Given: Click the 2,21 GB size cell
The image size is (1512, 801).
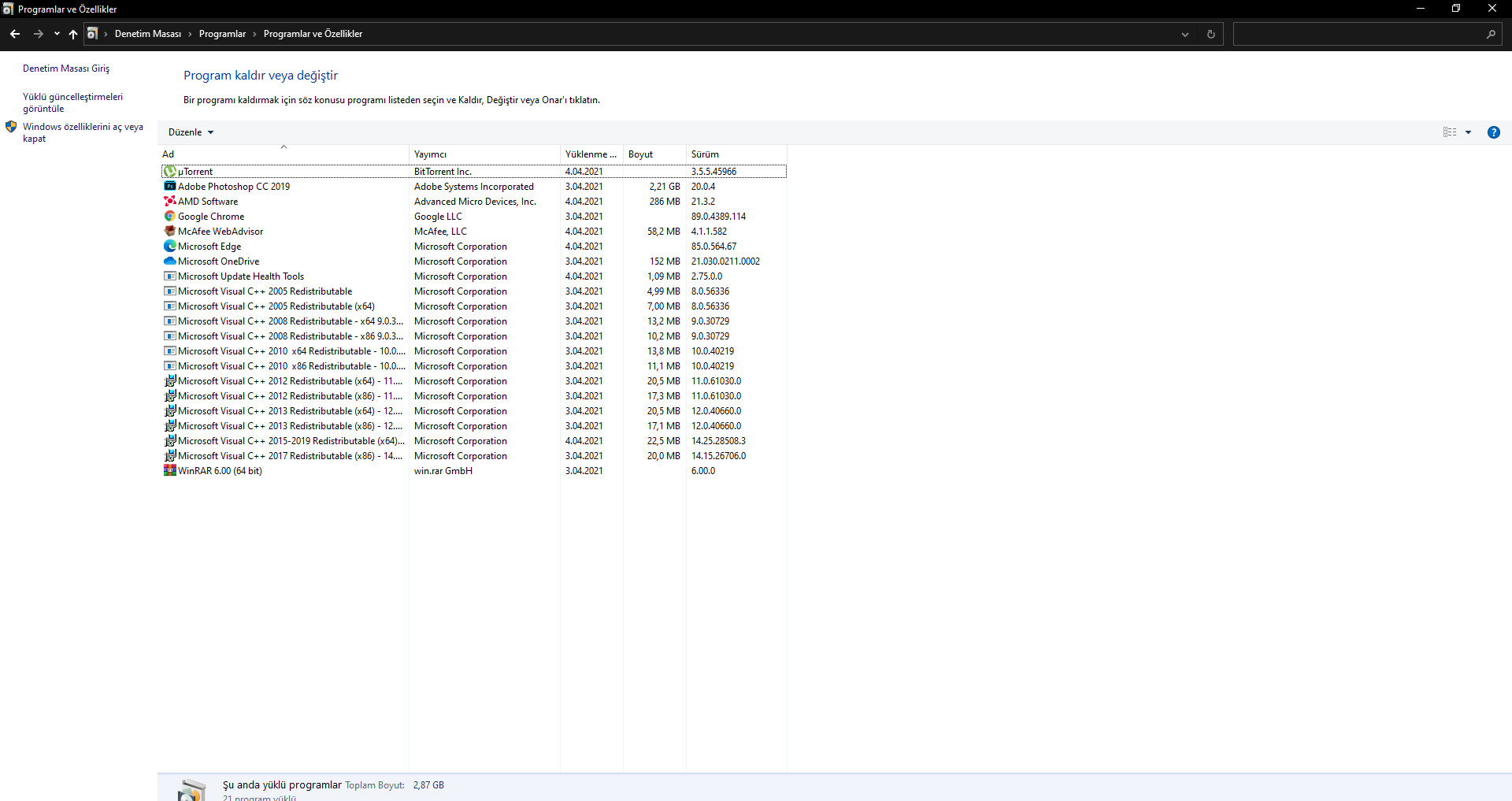Looking at the screenshot, I should coord(665,187).
